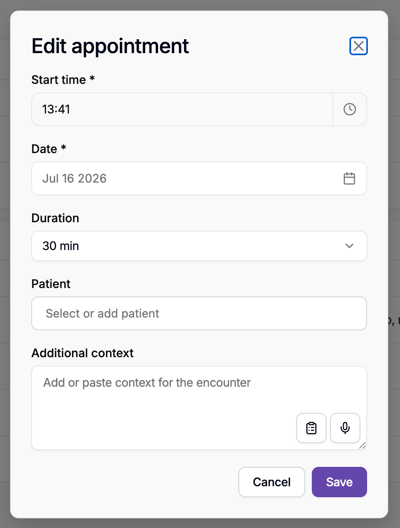Click the clipboard paste icon
Image resolution: width=400 pixels, height=528 pixels.
(311, 428)
